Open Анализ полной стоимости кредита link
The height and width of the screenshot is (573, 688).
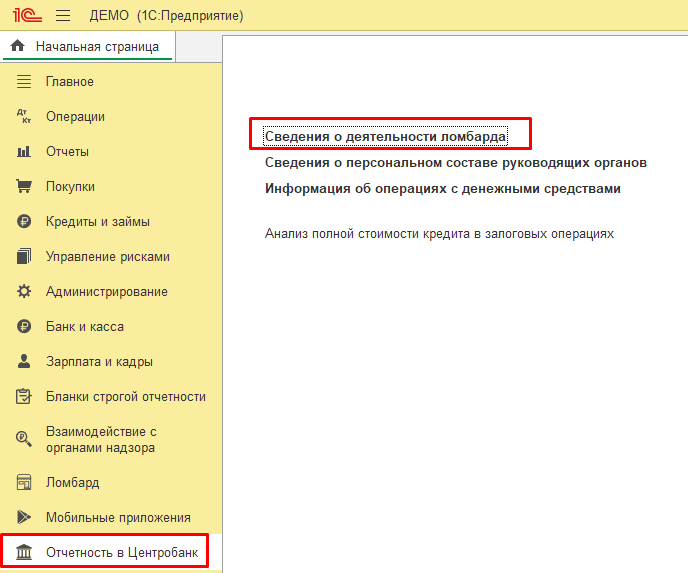pyautogui.click(x=439, y=233)
